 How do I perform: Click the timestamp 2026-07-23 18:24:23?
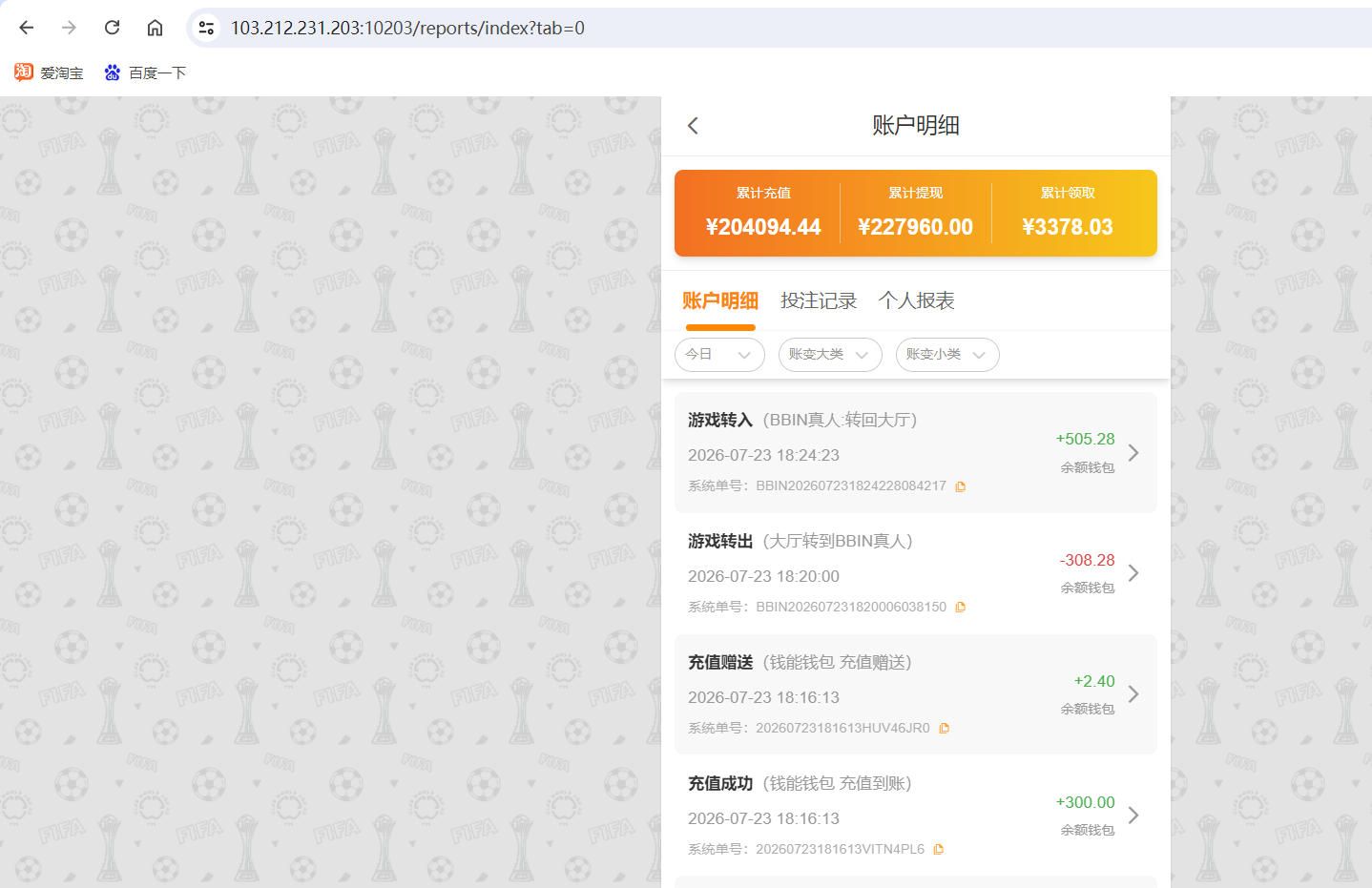pyautogui.click(x=763, y=455)
